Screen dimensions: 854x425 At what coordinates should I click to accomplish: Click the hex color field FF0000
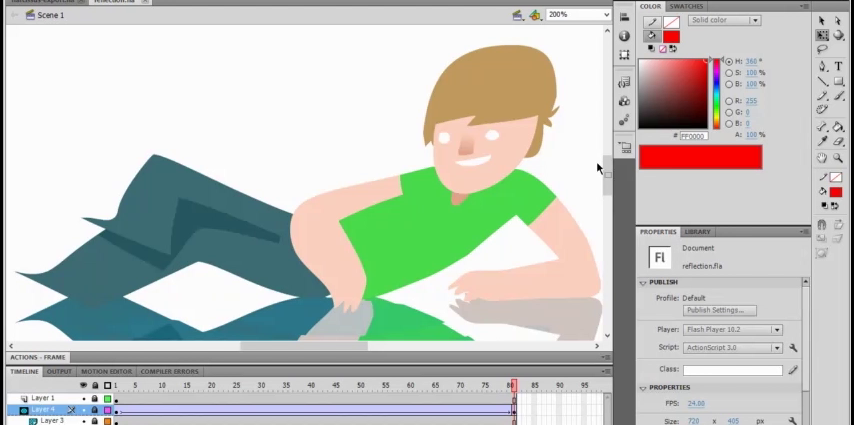pyautogui.click(x=693, y=136)
